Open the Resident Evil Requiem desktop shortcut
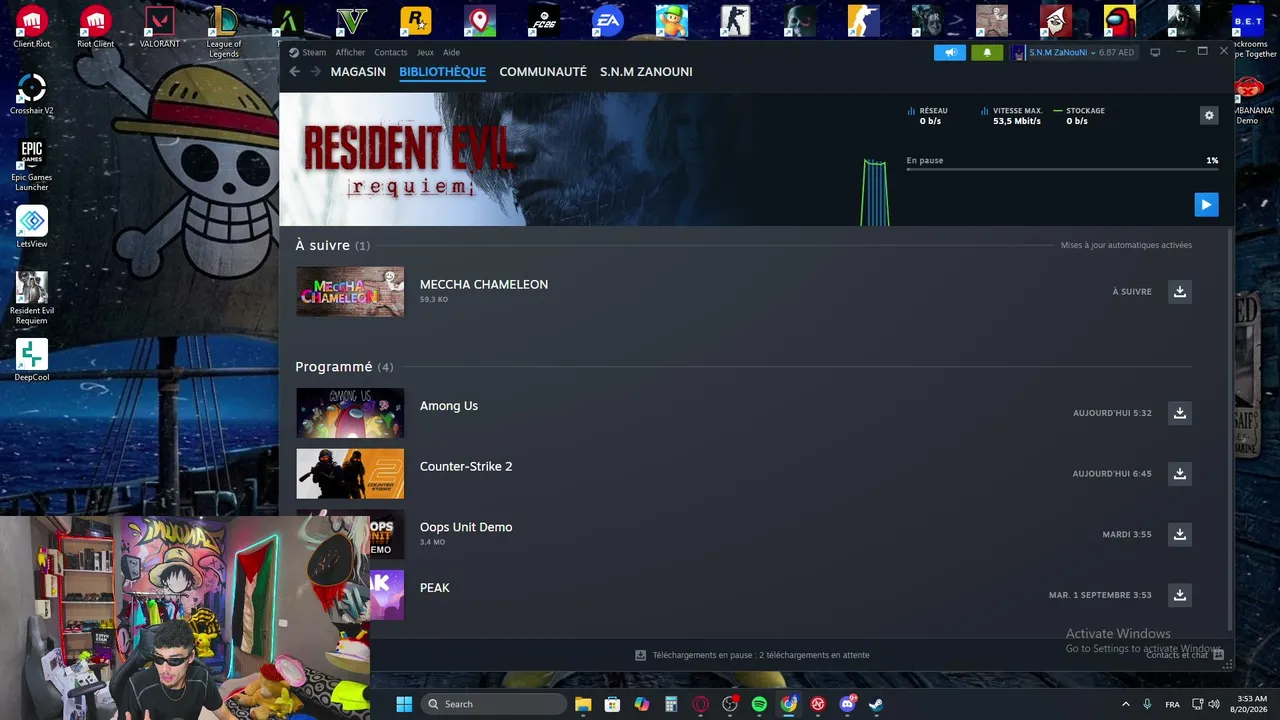Viewport: 1280px width, 720px height. point(32,298)
